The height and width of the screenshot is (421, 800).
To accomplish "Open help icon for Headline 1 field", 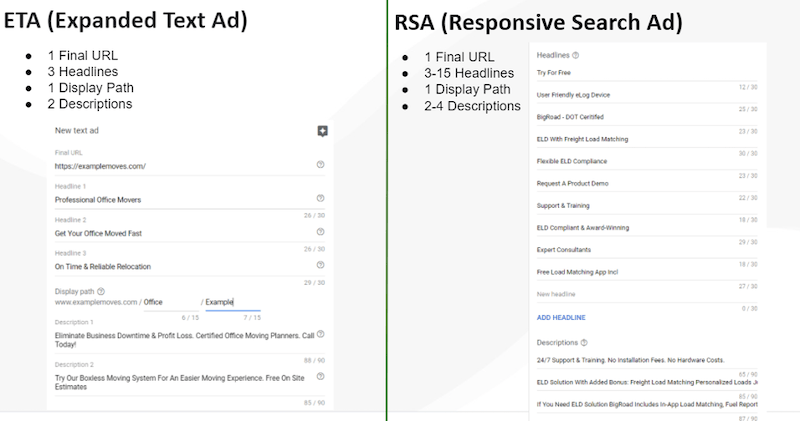I will click(x=320, y=198).
